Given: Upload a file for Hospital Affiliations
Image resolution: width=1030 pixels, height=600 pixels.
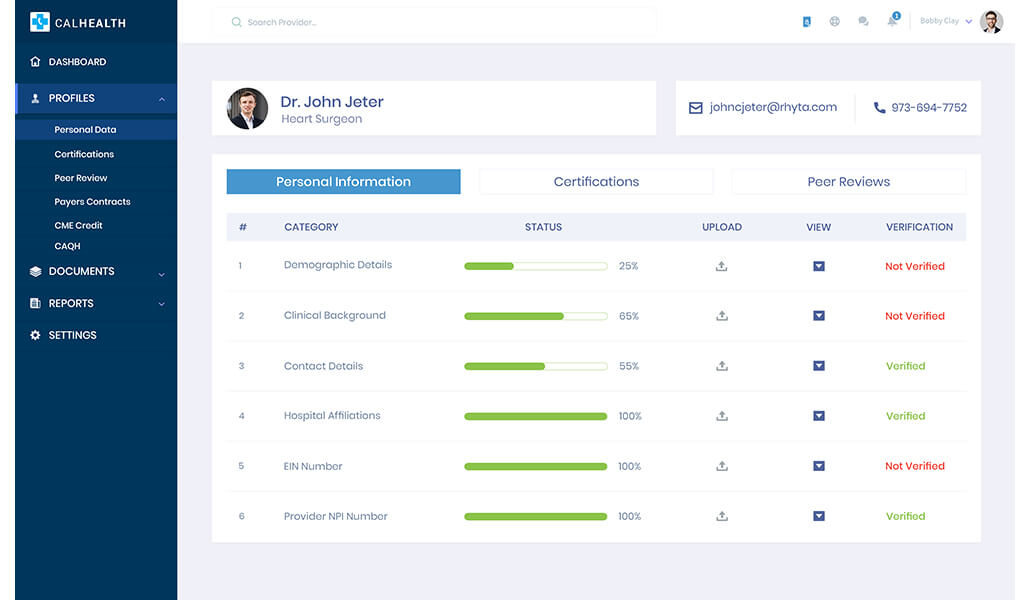Looking at the screenshot, I should tap(721, 416).
